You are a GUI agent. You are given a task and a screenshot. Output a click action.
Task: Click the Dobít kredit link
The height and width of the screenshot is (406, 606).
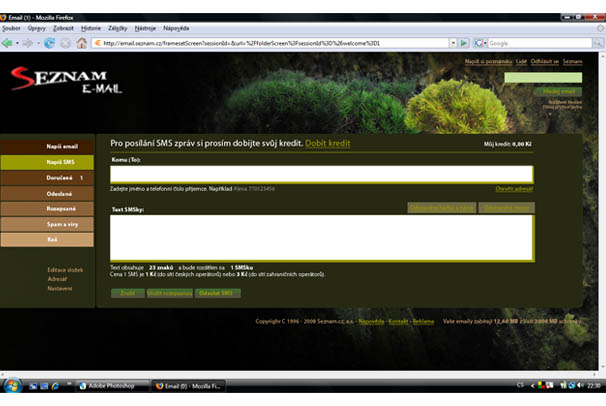coord(327,144)
